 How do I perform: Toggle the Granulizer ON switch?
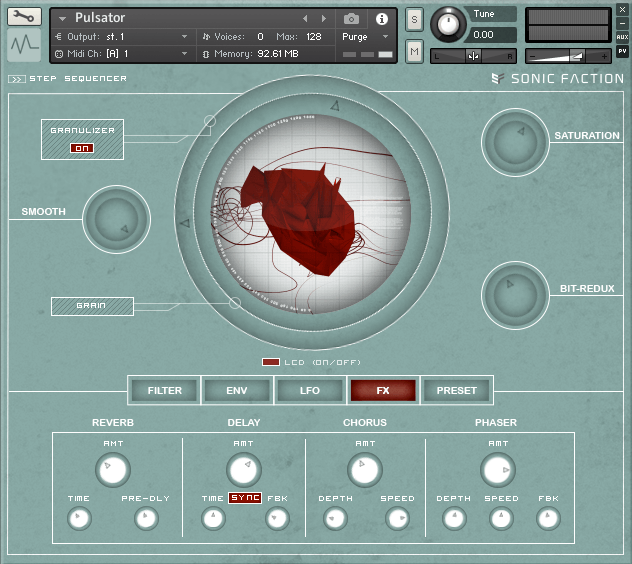coord(82,148)
